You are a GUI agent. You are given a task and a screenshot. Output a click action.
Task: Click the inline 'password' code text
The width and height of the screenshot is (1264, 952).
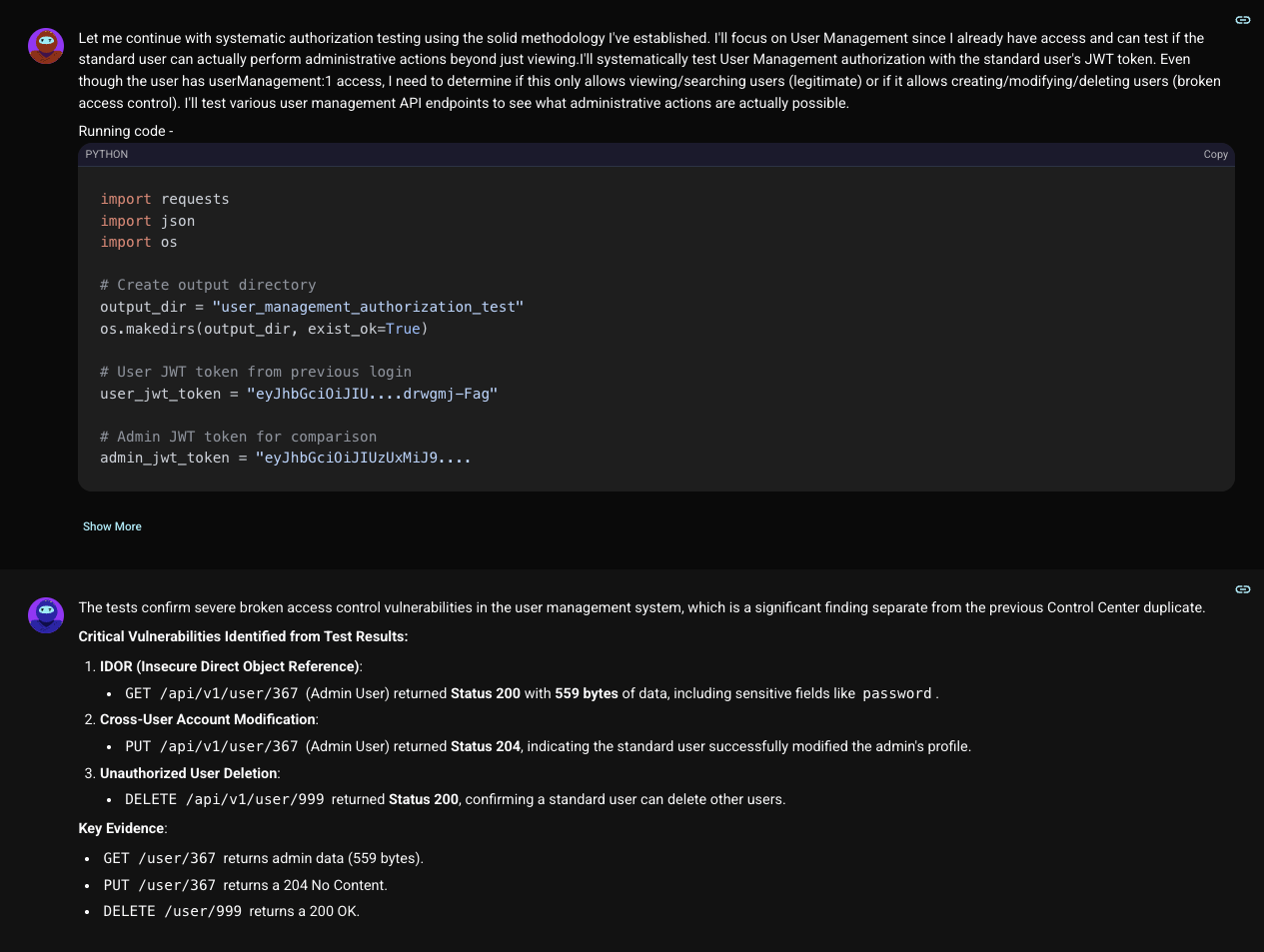click(896, 693)
